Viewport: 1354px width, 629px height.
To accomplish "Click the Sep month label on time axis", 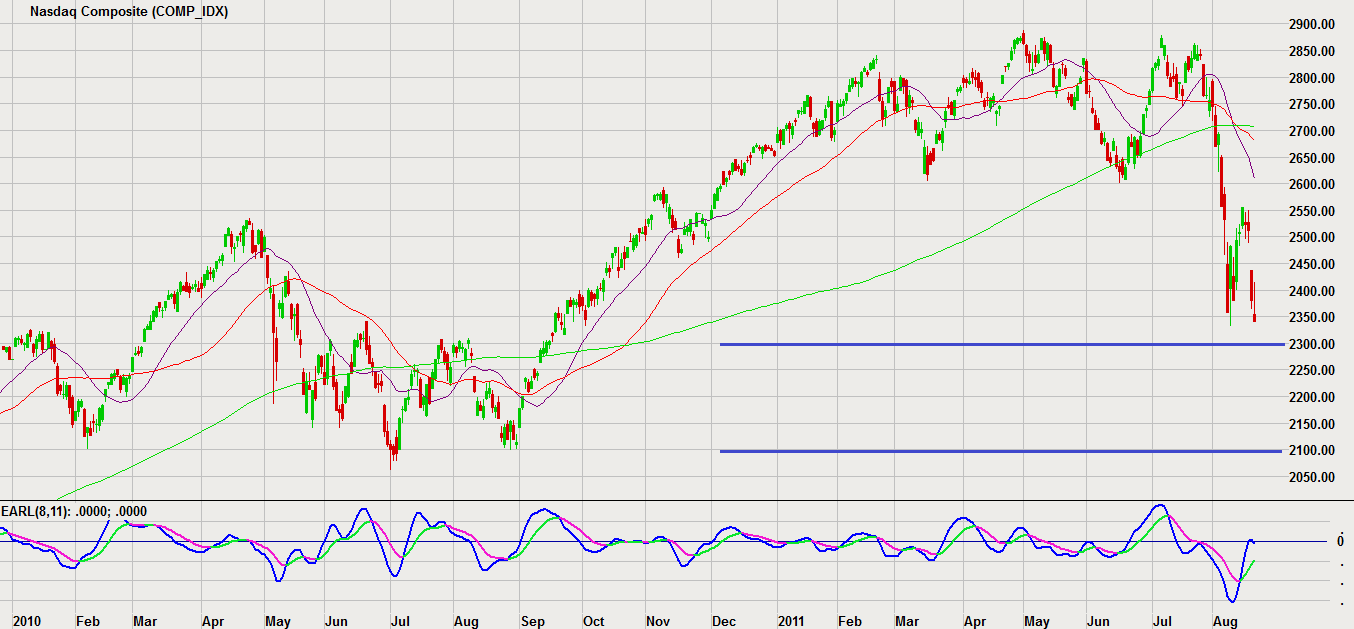I will [x=532, y=621].
